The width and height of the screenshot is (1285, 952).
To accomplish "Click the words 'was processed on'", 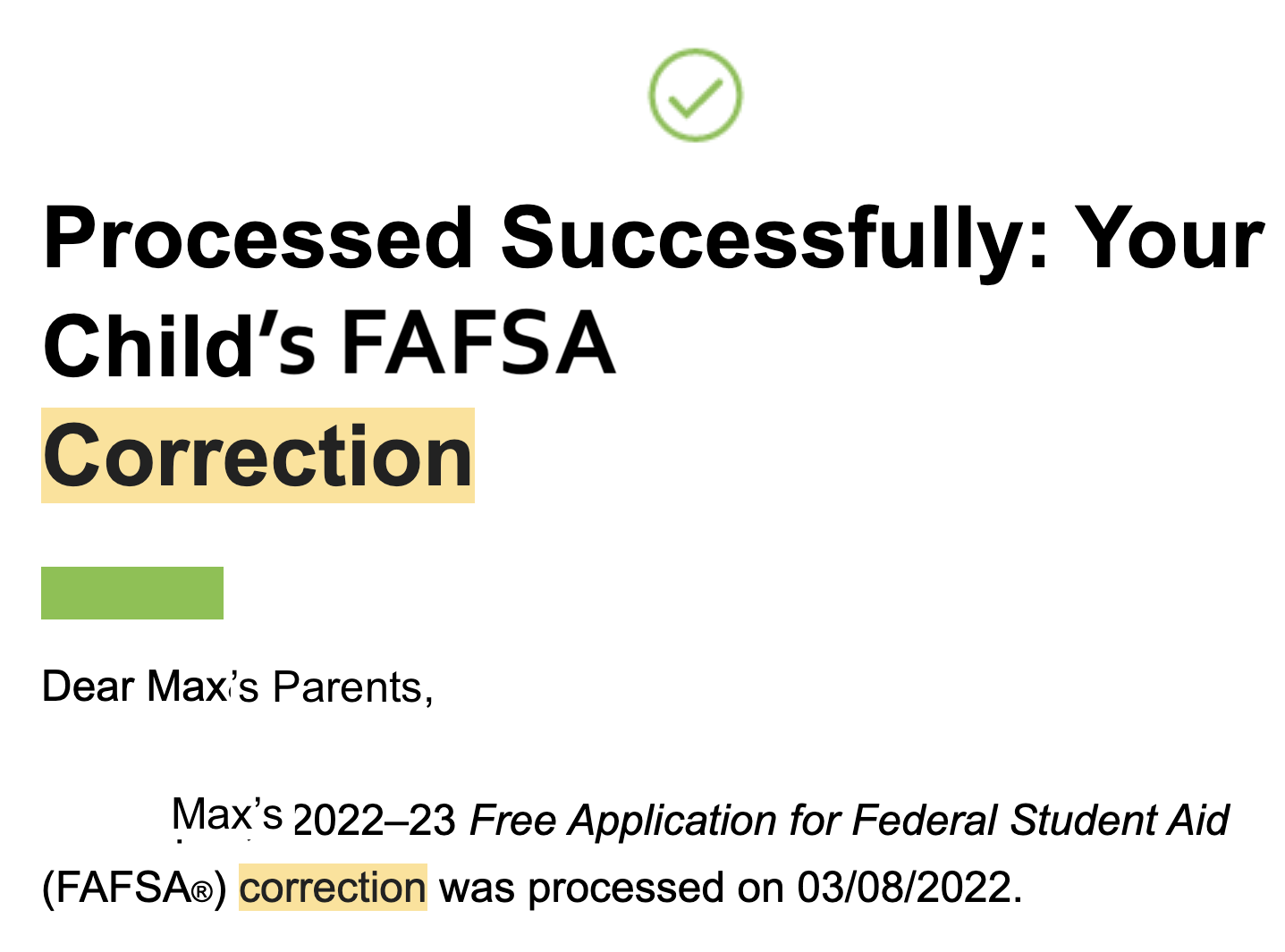I will pos(612,889).
